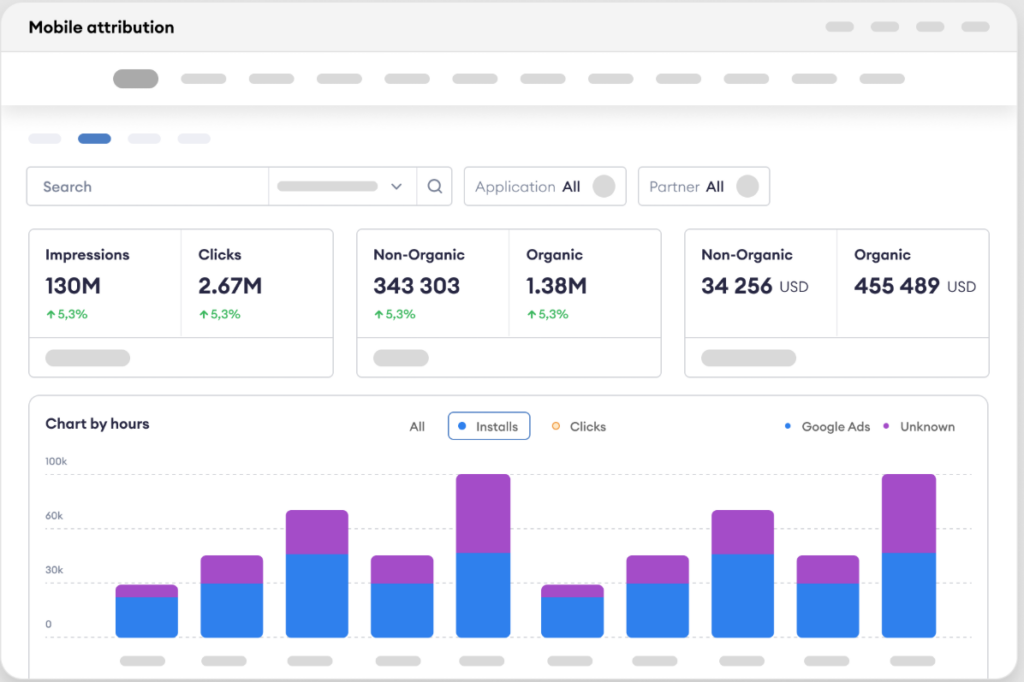Click the Google Ads blue legend dot
The height and width of the screenshot is (682, 1024).
pos(788,427)
